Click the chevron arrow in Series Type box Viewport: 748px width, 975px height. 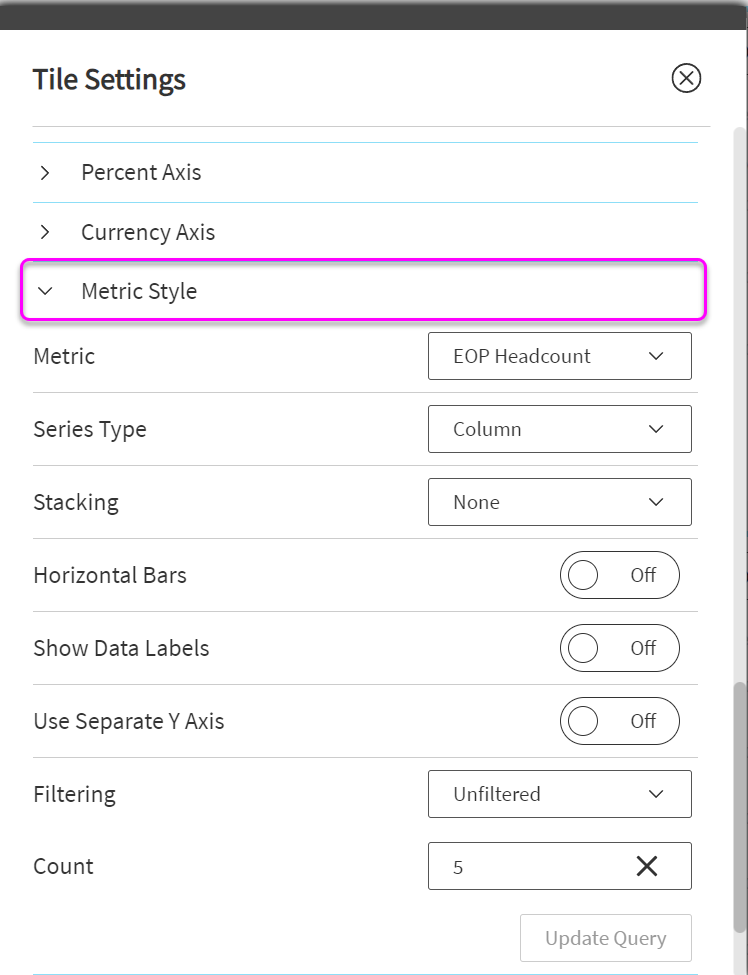pos(656,429)
